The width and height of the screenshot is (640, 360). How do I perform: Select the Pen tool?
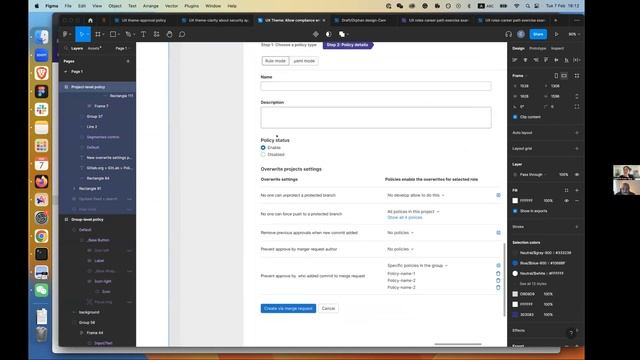(129, 34)
